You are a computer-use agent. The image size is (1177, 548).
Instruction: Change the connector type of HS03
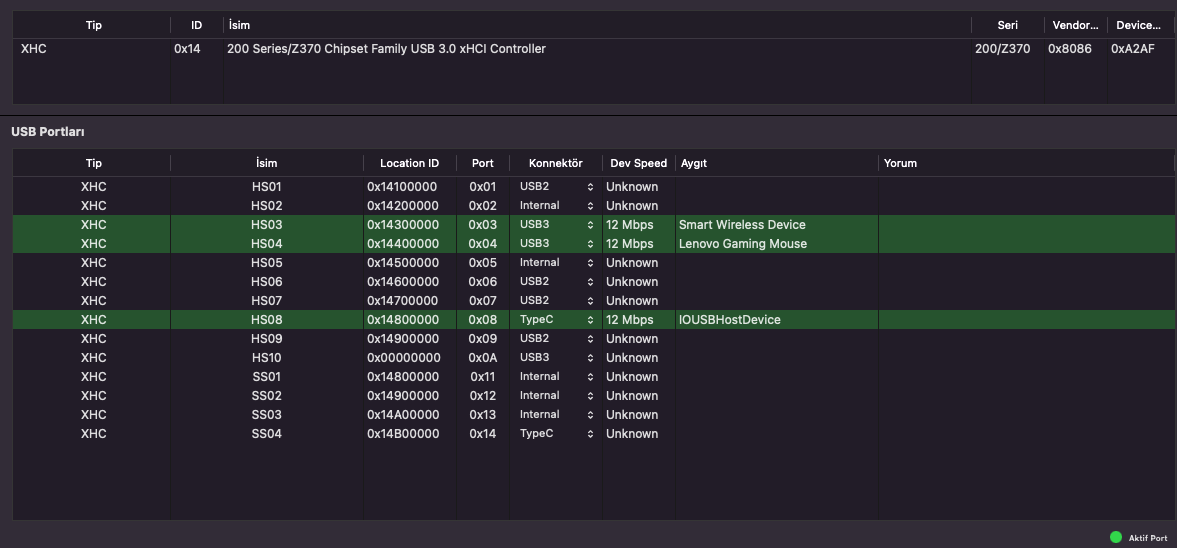point(556,225)
